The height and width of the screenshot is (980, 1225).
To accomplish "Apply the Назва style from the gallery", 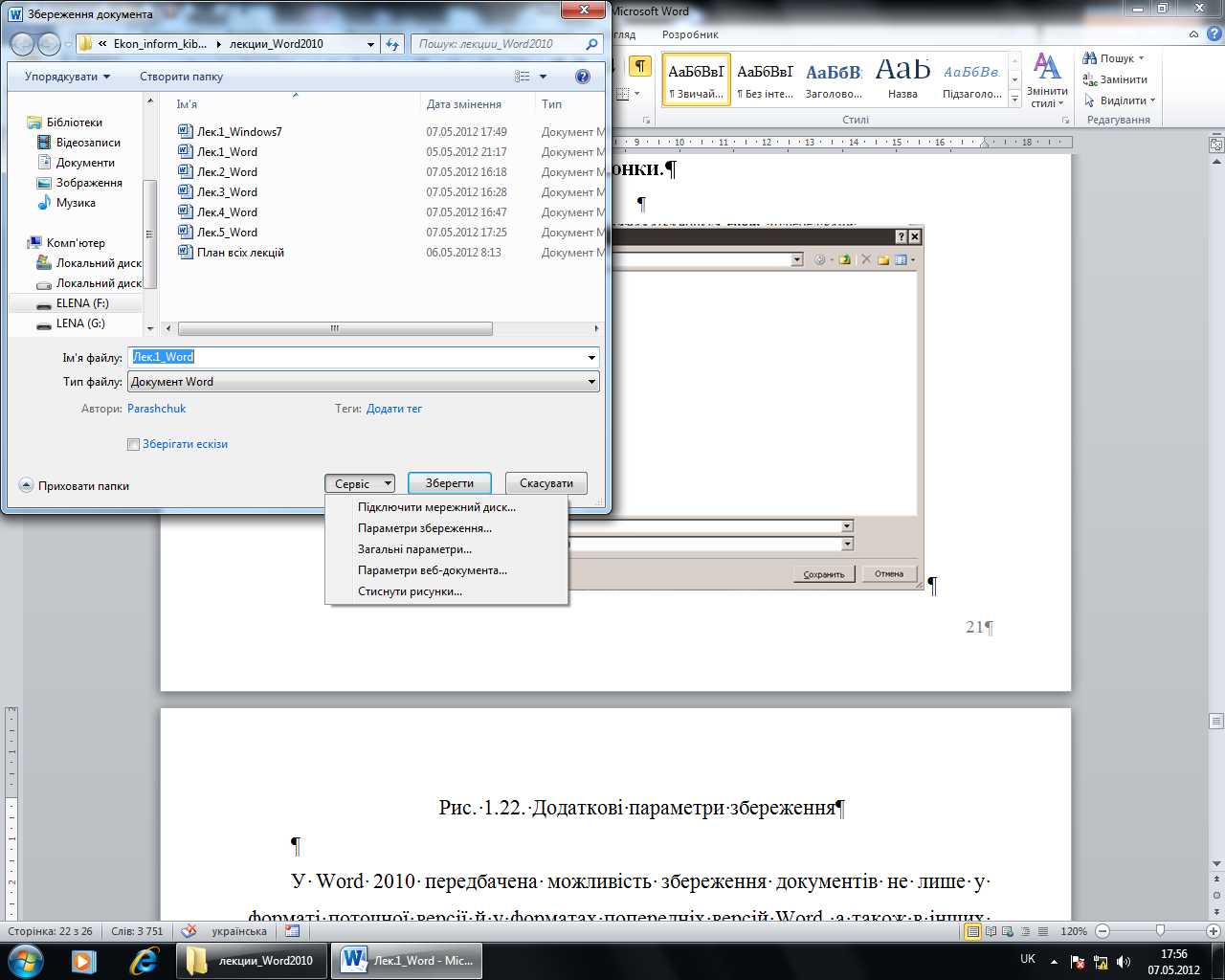I will tap(902, 78).
